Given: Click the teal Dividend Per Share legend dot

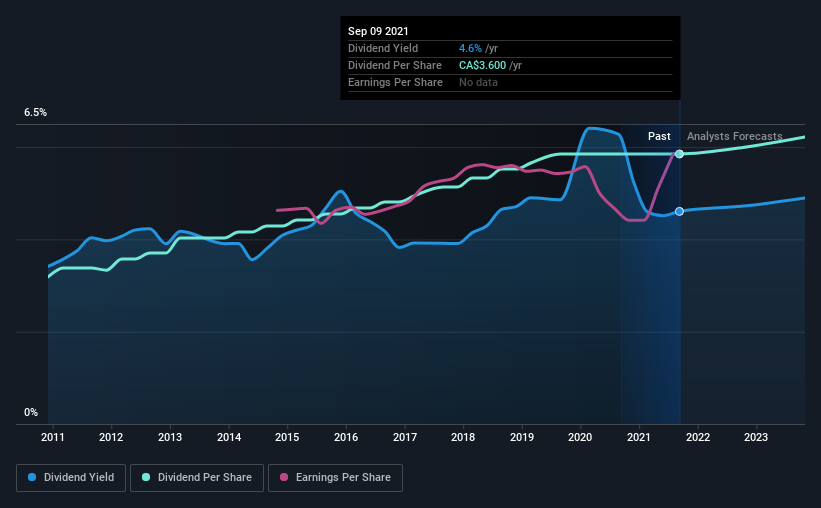Looking at the screenshot, I should (x=146, y=477).
